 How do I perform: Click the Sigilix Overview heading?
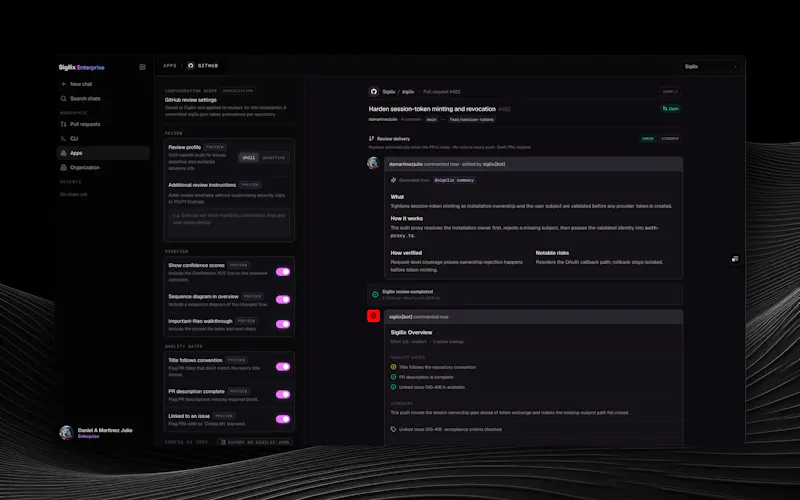pyautogui.click(x=411, y=332)
